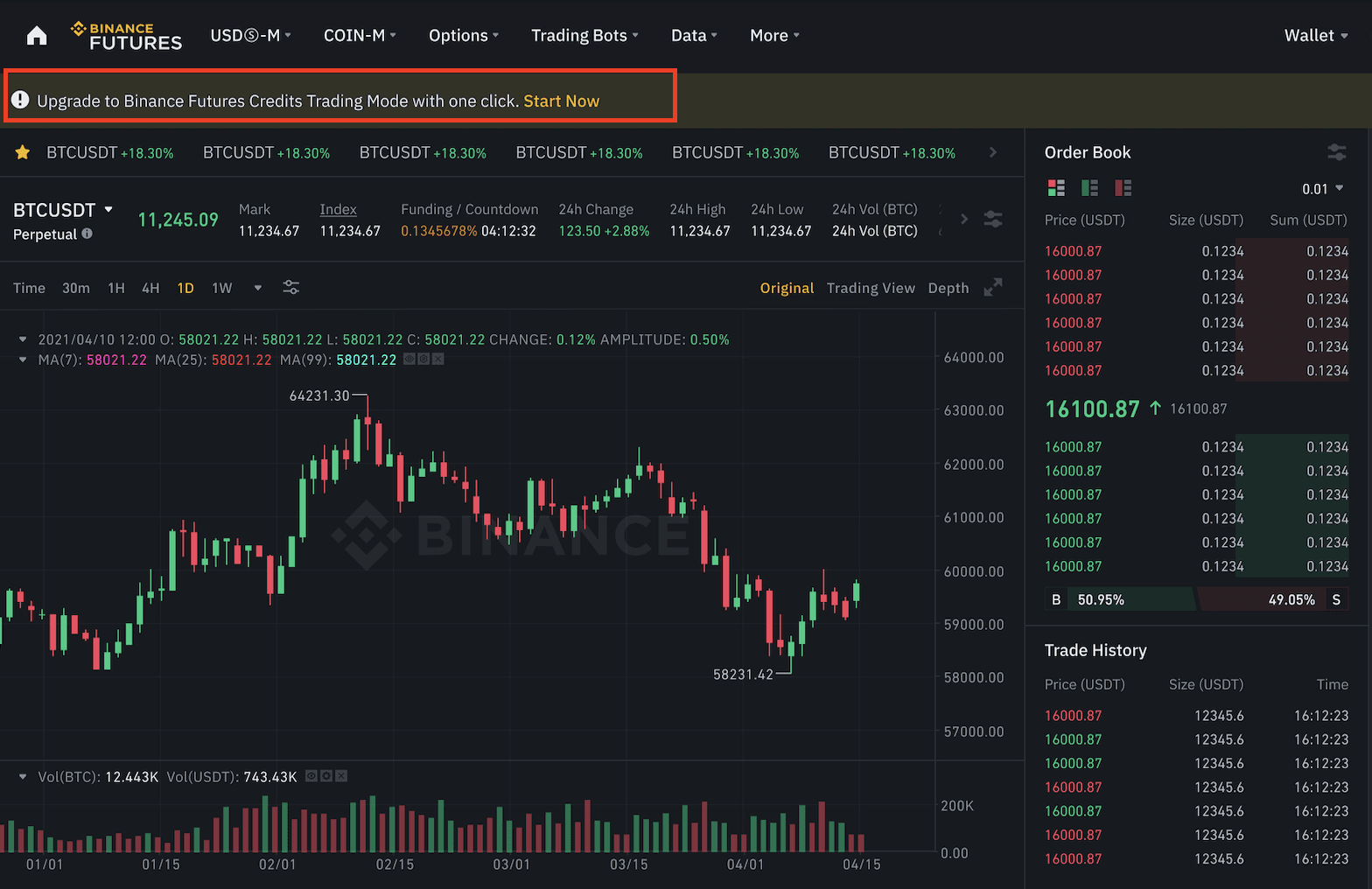Switch to the Trading View chart tab
The width and height of the screenshot is (1372, 889).
coord(871,288)
